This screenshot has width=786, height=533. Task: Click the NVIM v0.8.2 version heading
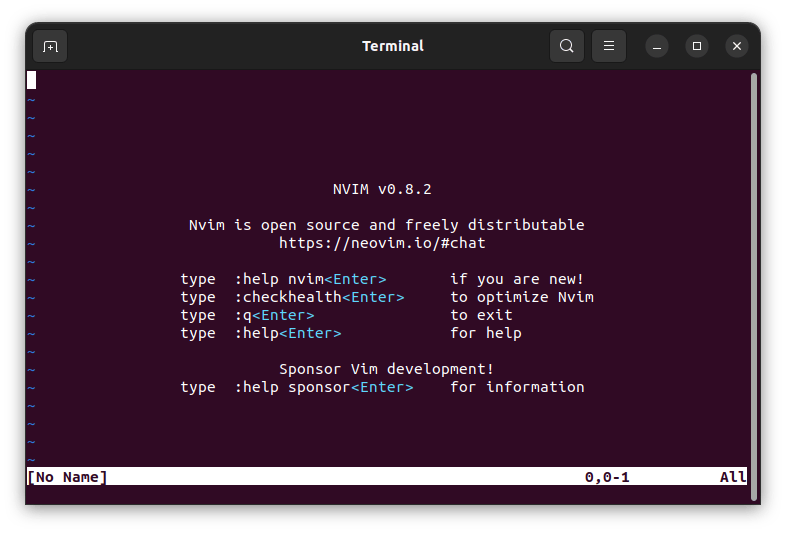[x=382, y=189]
